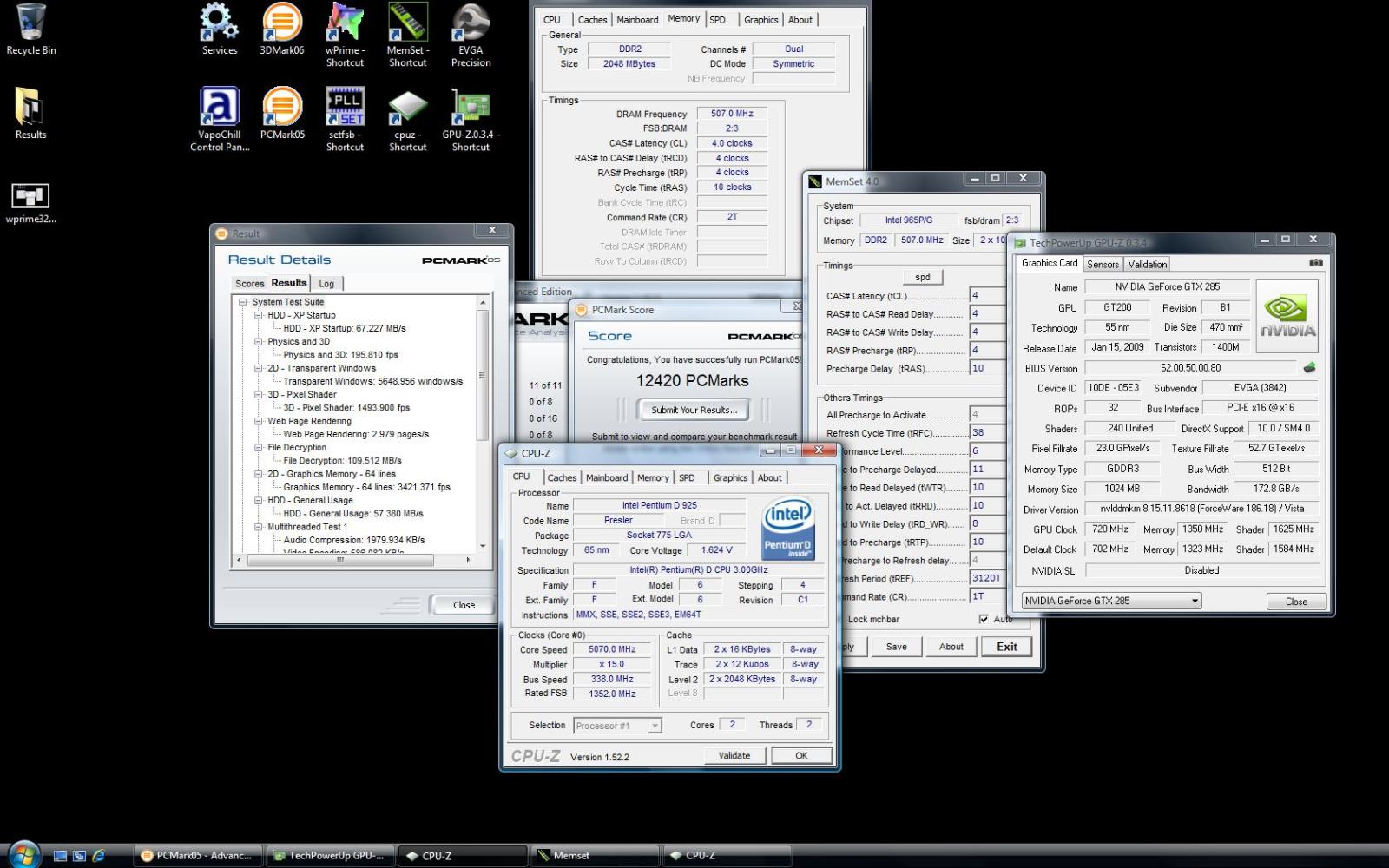Click scroll-down arrow in Result Details tree
Screen dimensions: 1389x868
(483, 547)
